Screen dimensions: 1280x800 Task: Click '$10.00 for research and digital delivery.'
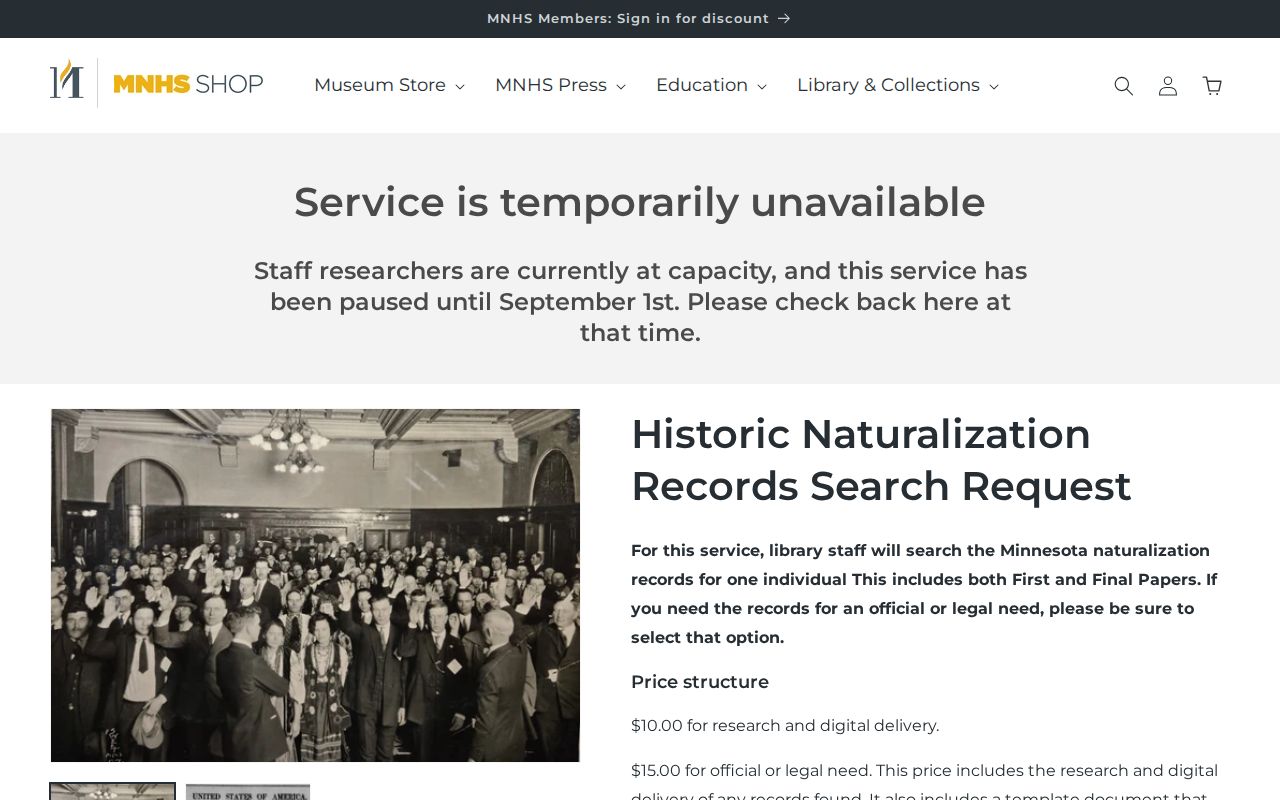point(785,726)
